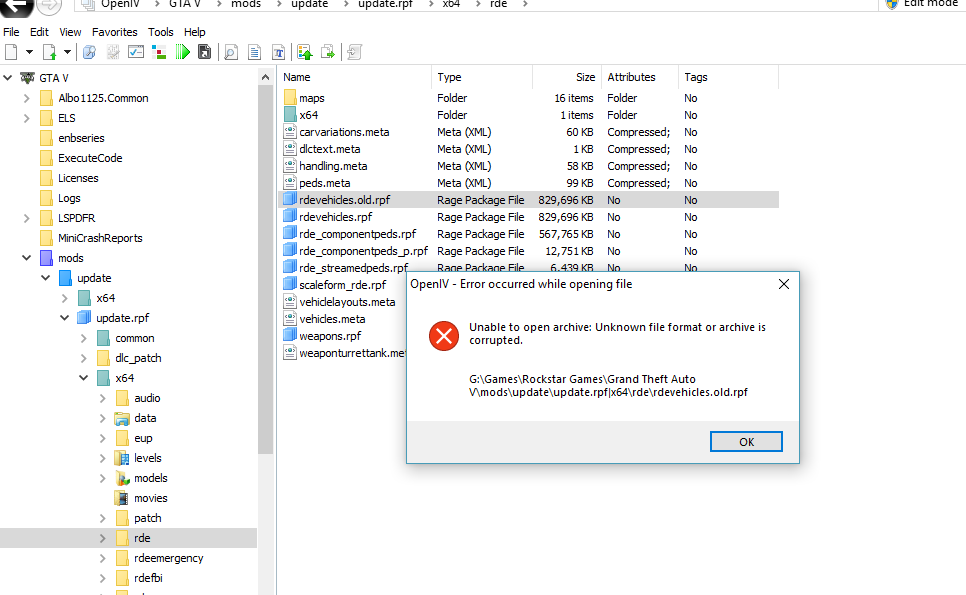Click the green play arrow toolbar icon
The height and width of the screenshot is (595, 966).
[182, 52]
